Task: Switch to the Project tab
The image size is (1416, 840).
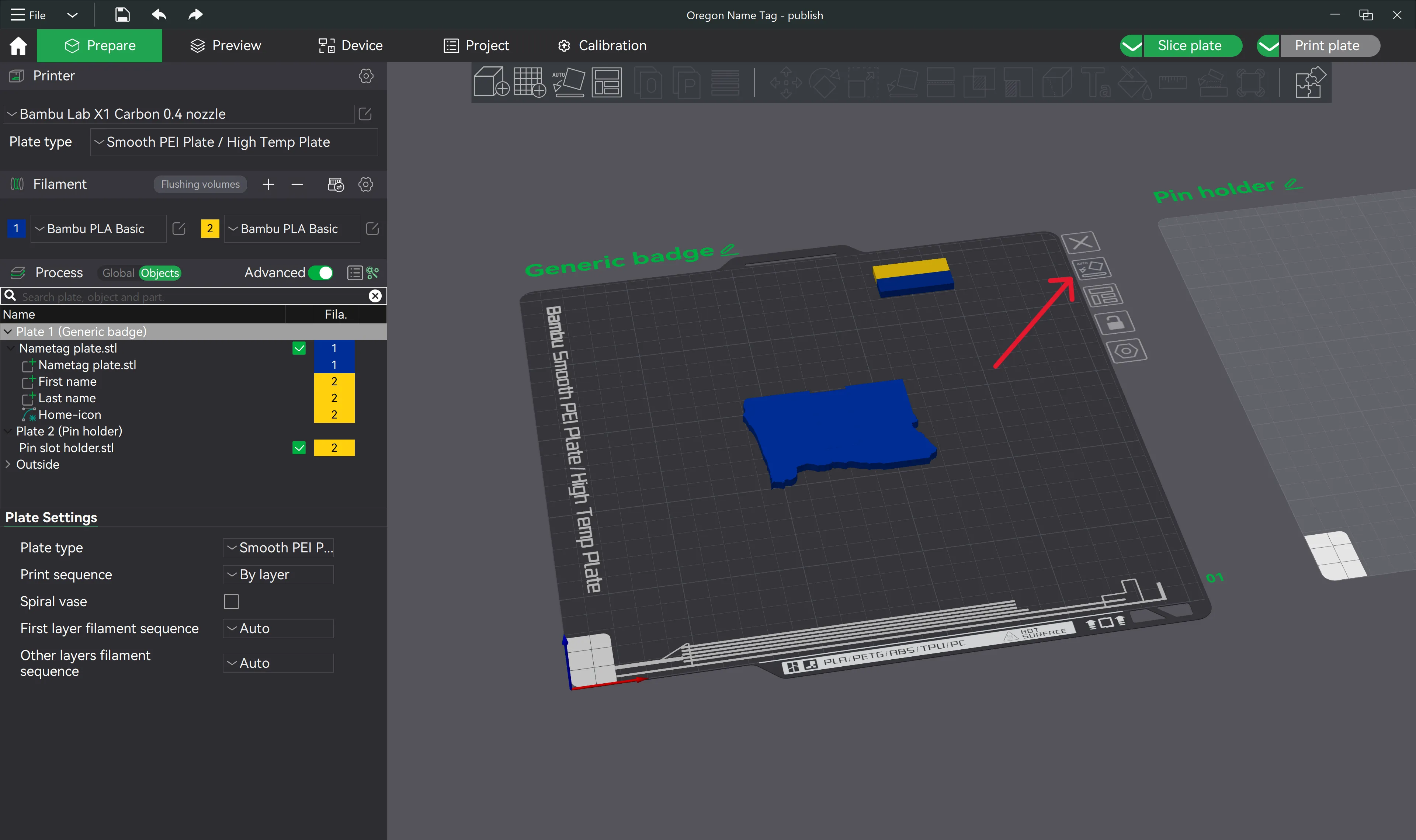Action: [476, 46]
